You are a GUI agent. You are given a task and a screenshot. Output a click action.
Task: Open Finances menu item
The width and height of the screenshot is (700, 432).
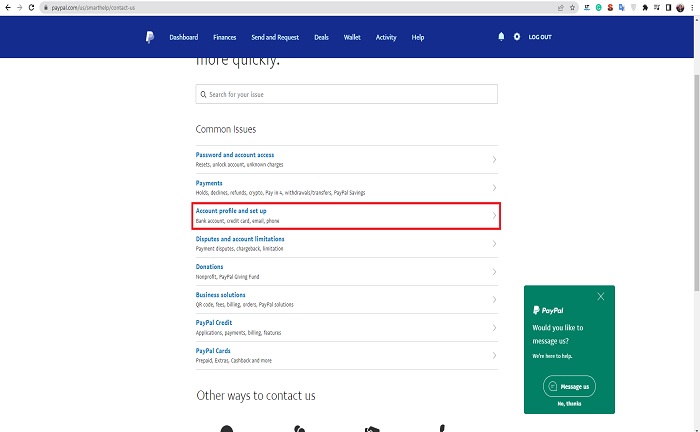point(225,37)
